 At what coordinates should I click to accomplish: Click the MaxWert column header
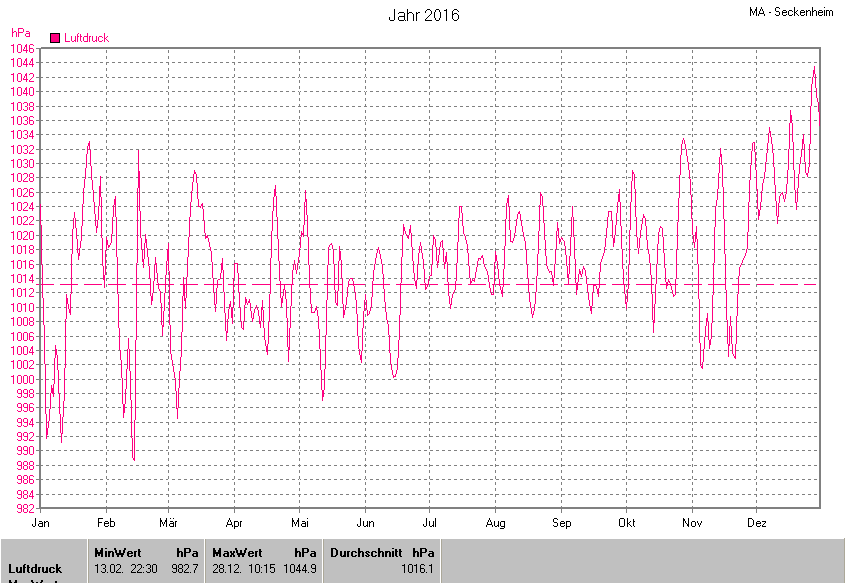click(236, 552)
